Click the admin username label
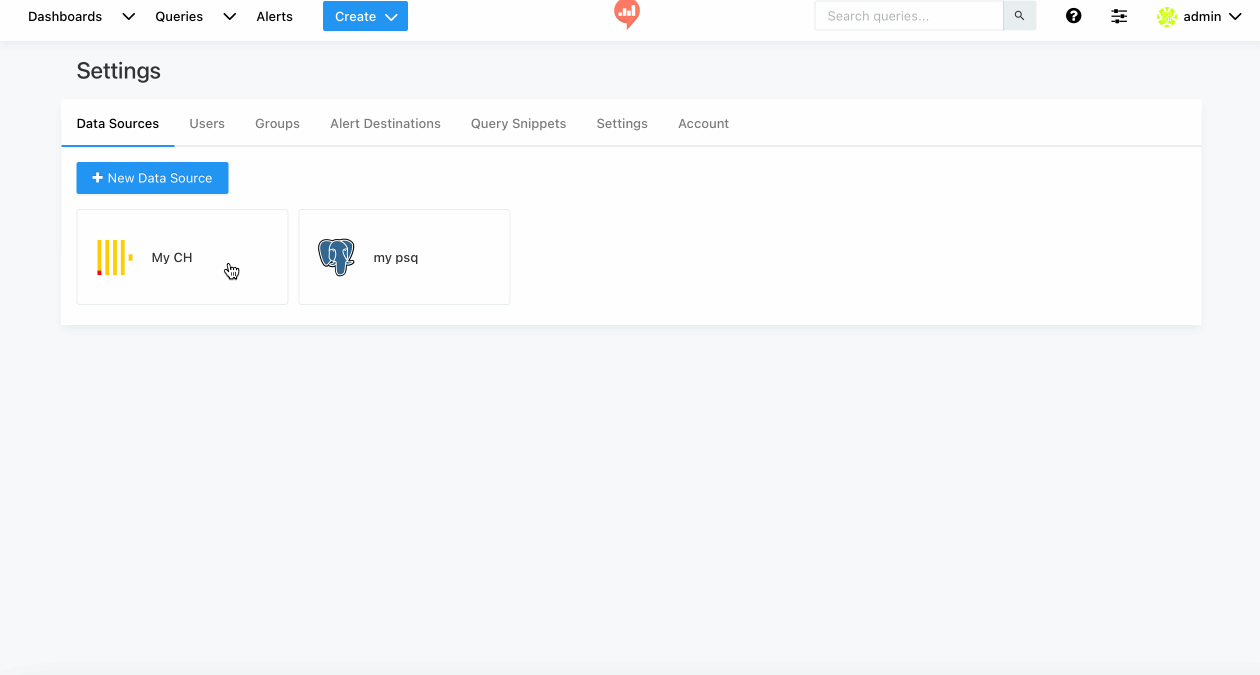The image size is (1260, 675). point(1202,17)
